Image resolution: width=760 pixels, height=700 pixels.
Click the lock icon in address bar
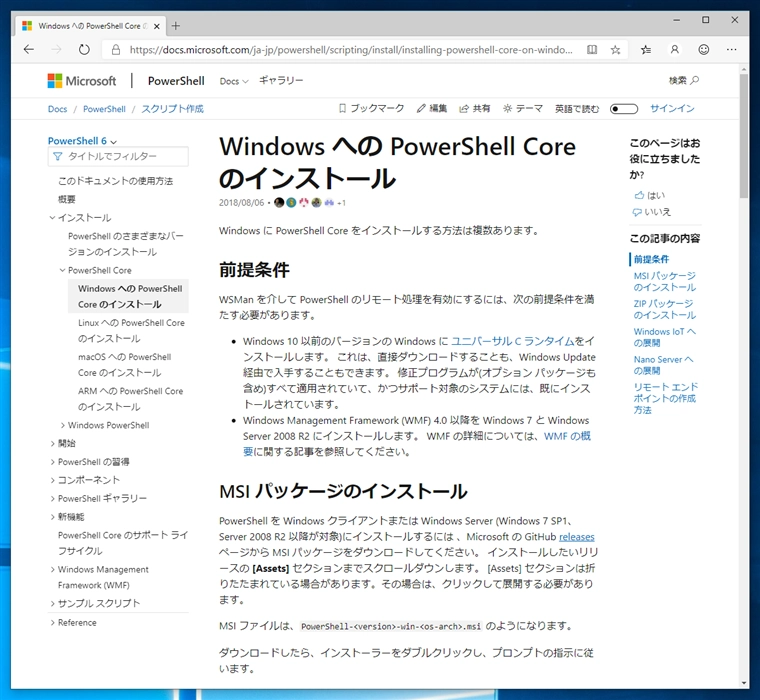click(x=116, y=49)
